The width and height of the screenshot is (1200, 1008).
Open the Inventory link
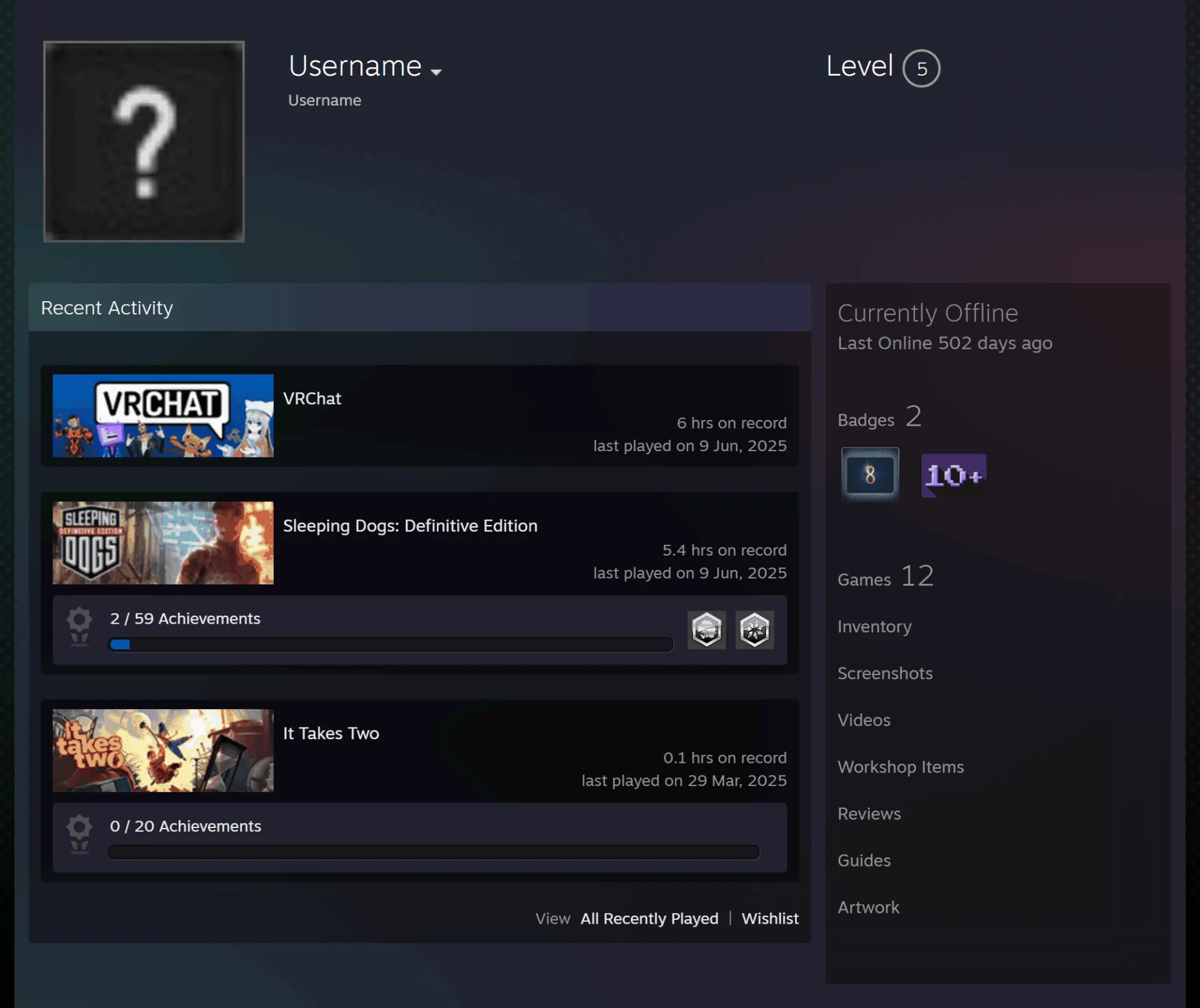click(874, 627)
